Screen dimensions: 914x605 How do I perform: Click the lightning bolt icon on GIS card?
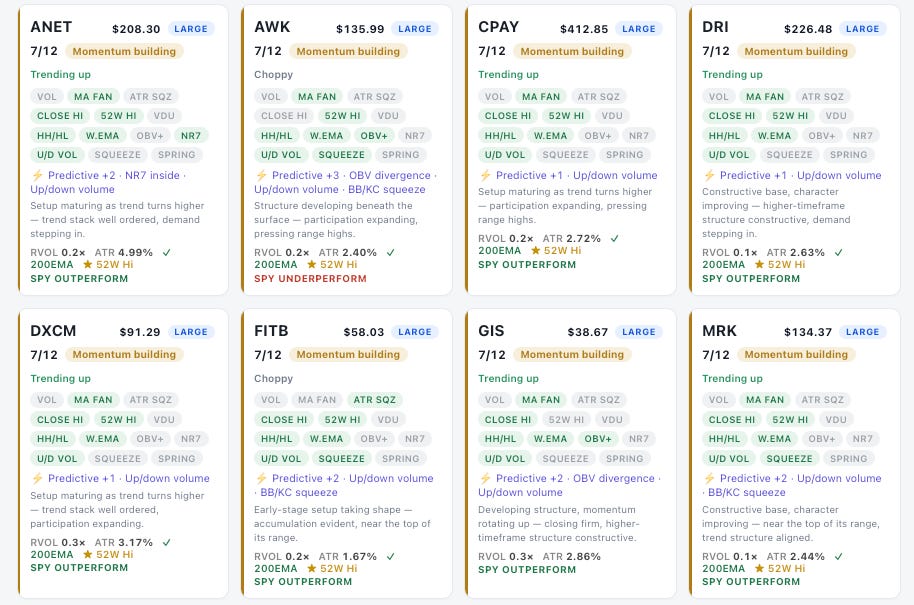click(485, 479)
